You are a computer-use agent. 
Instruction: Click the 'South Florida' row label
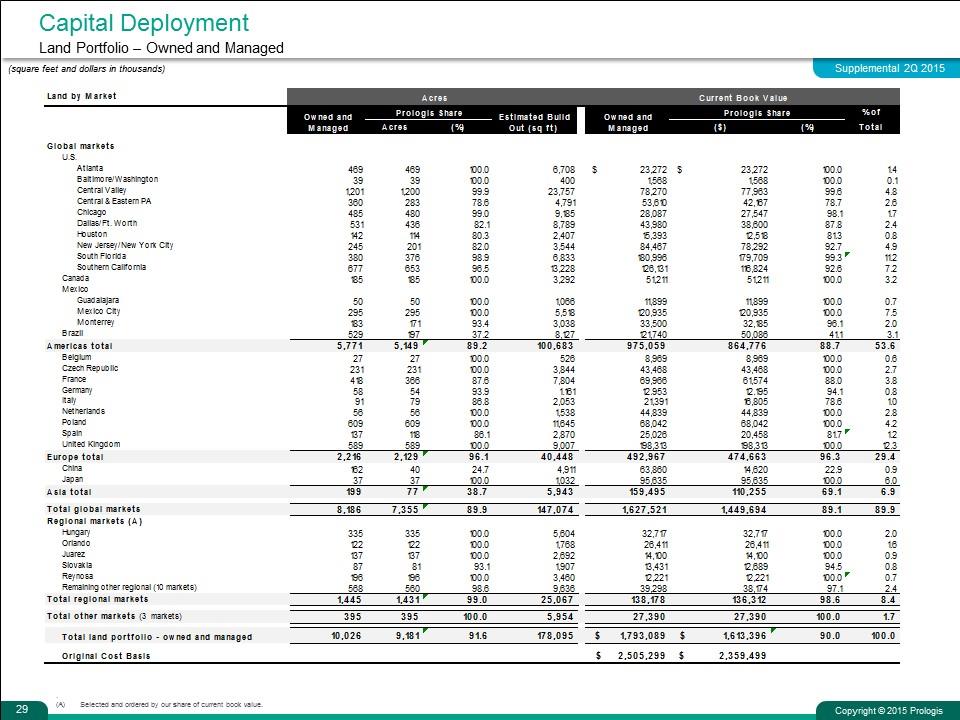coord(102,256)
